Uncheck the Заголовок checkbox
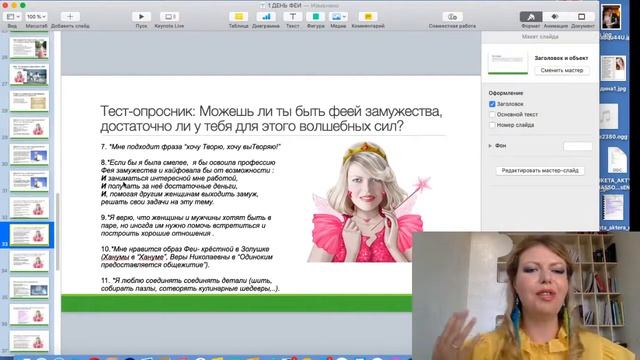 pos(492,104)
